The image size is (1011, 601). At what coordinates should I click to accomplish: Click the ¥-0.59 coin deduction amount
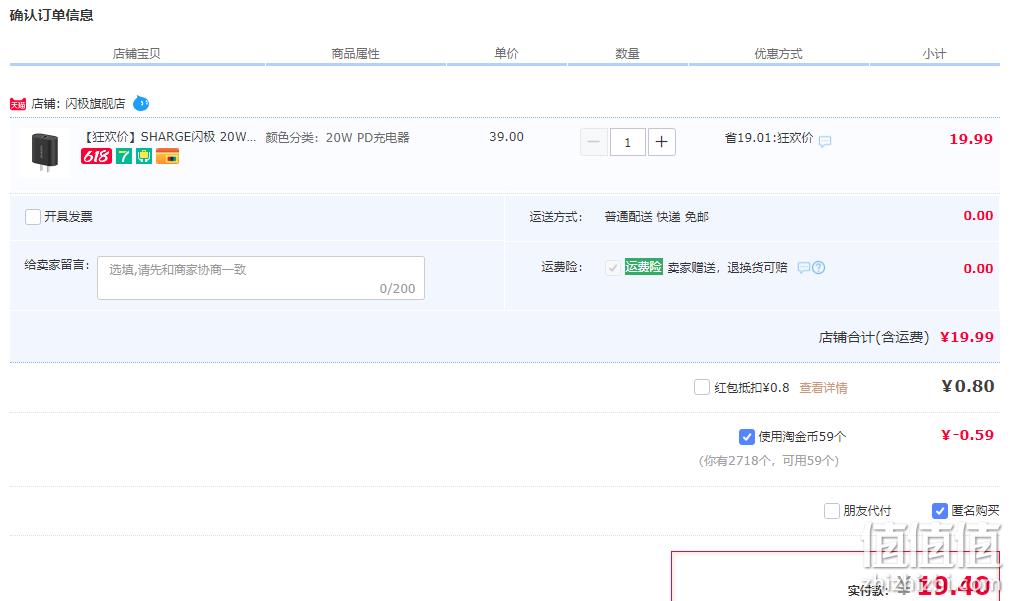coord(967,435)
